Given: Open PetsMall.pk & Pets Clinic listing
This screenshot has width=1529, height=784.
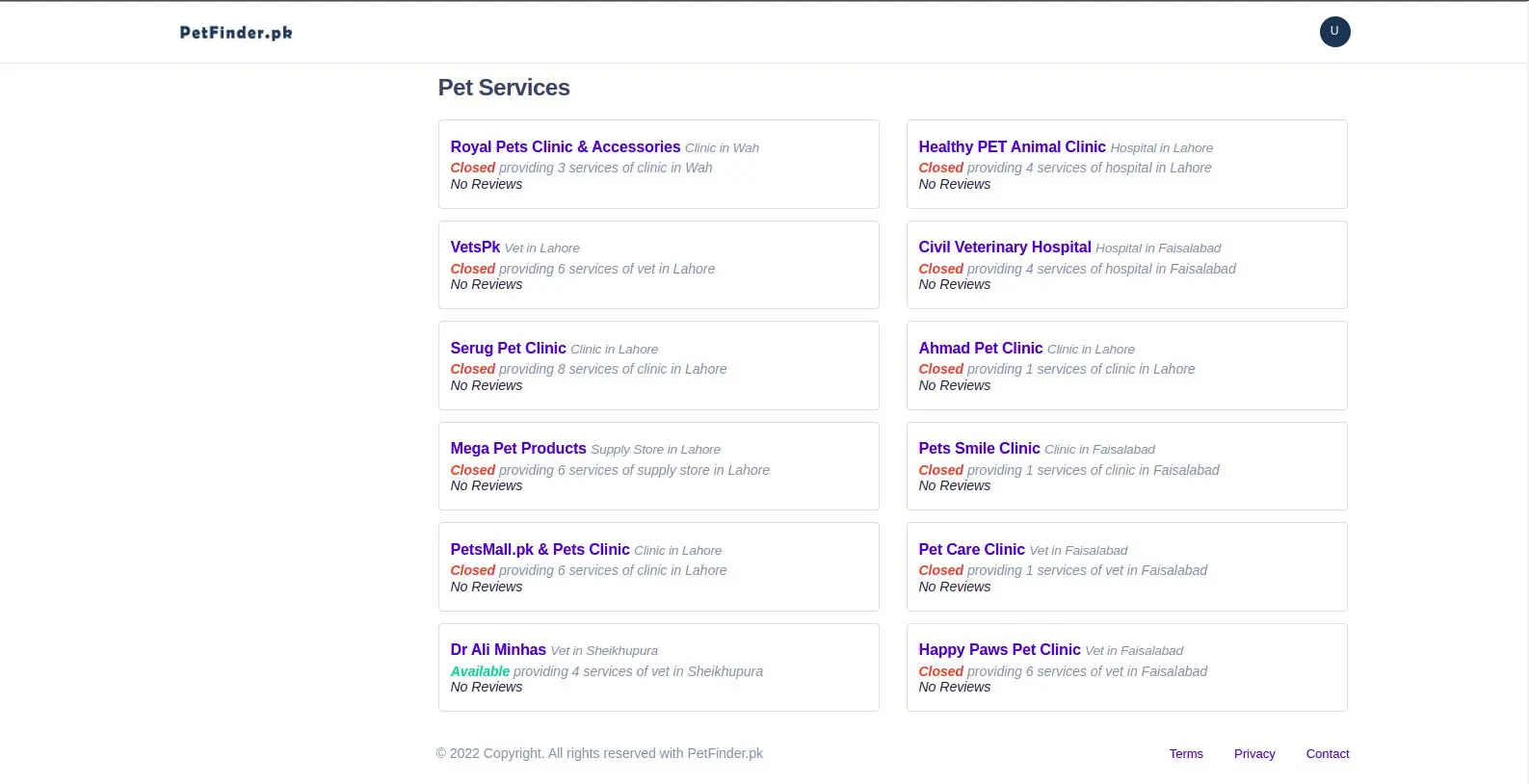Looking at the screenshot, I should tap(540, 550).
